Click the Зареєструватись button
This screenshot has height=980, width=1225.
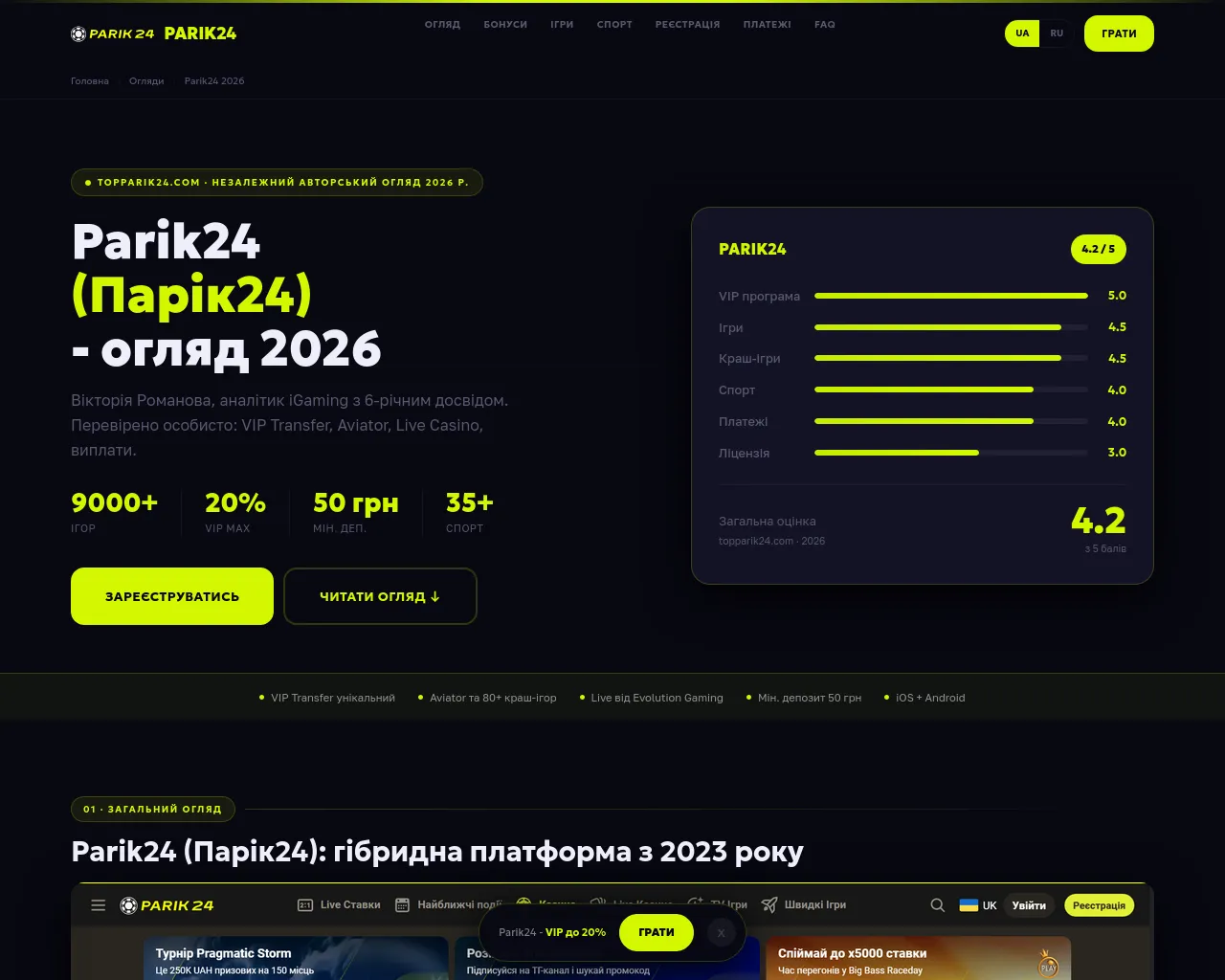[172, 596]
